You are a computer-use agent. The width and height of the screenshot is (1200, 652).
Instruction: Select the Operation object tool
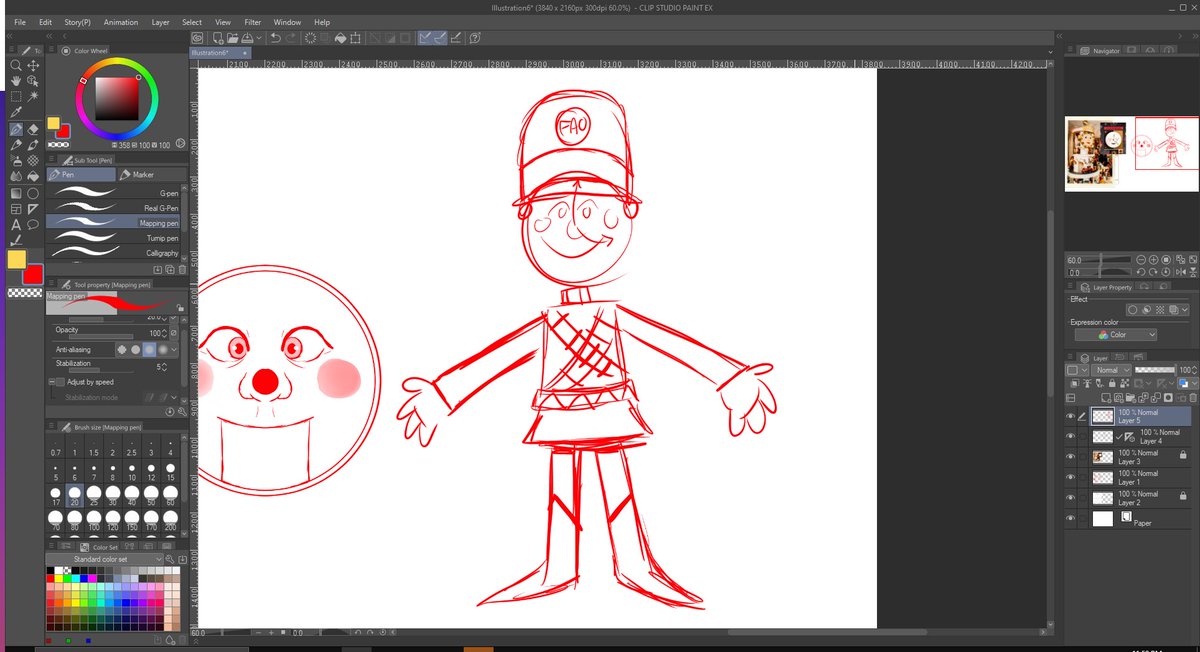(33, 81)
